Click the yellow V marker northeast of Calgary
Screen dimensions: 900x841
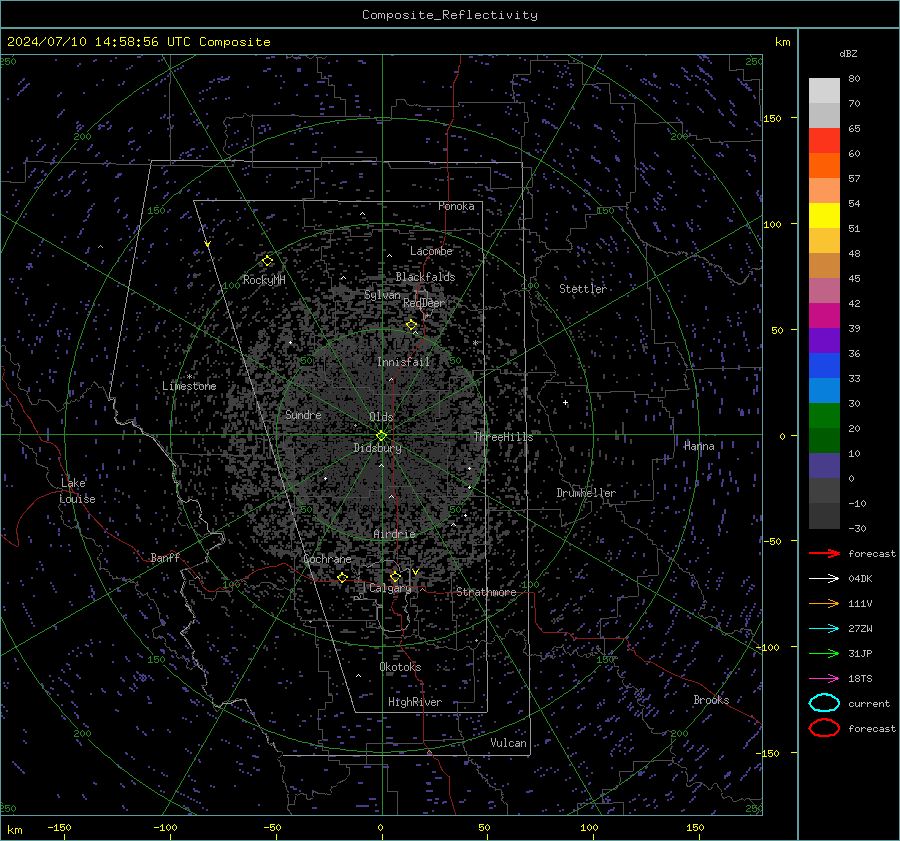pyautogui.click(x=416, y=572)
